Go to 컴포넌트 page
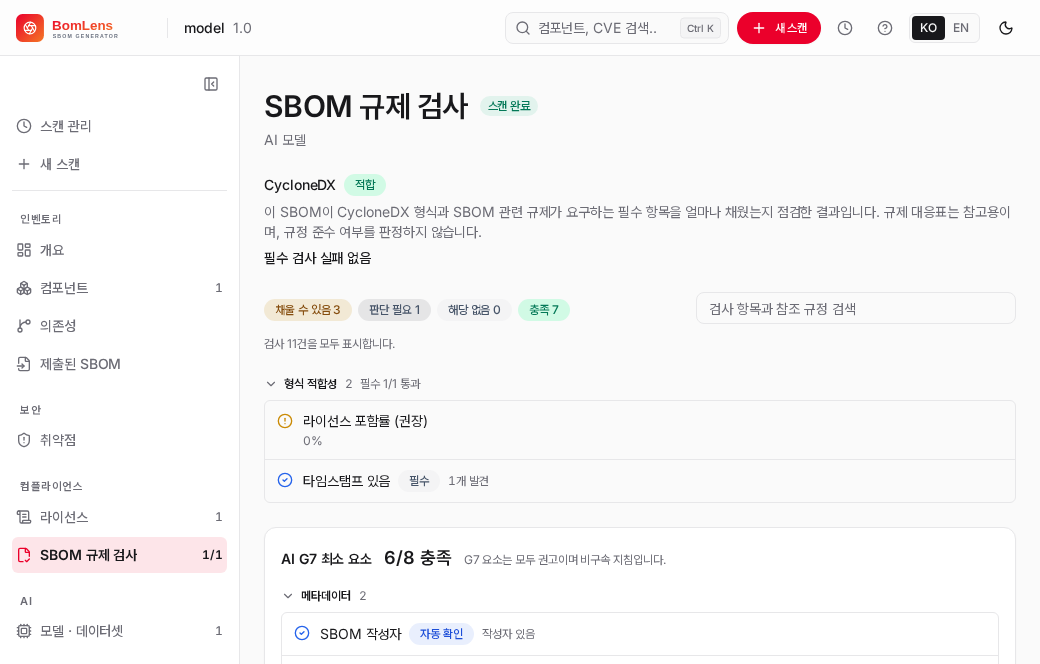 (x=119, y=288)
